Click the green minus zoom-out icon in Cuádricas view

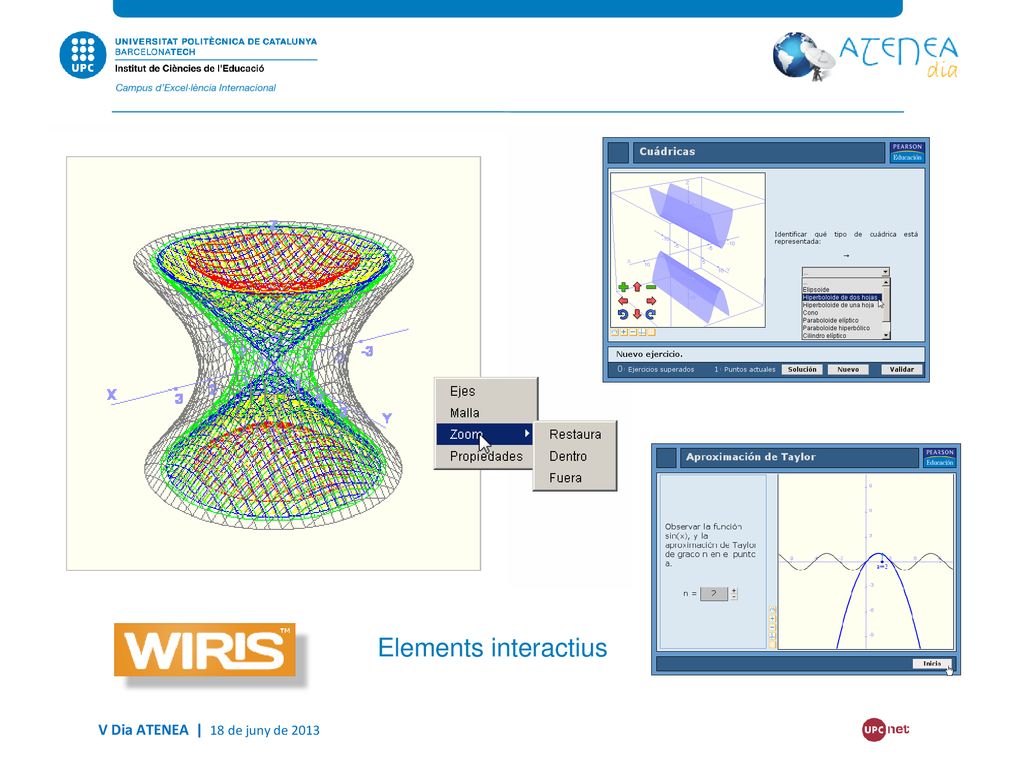651,287
